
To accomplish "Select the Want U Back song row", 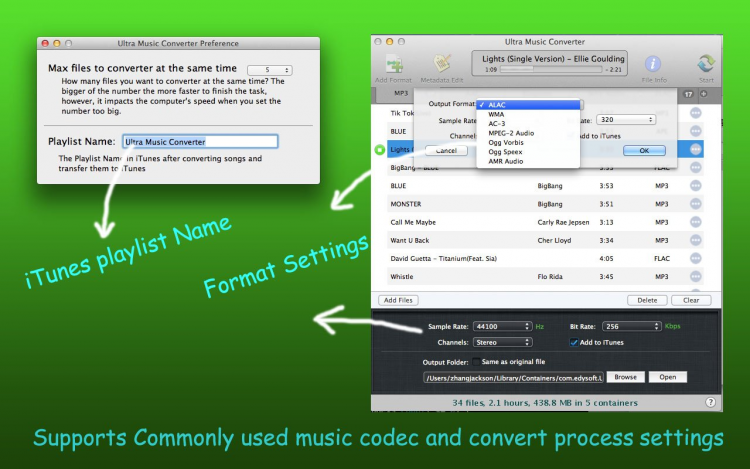I will [x=545, y=240].
